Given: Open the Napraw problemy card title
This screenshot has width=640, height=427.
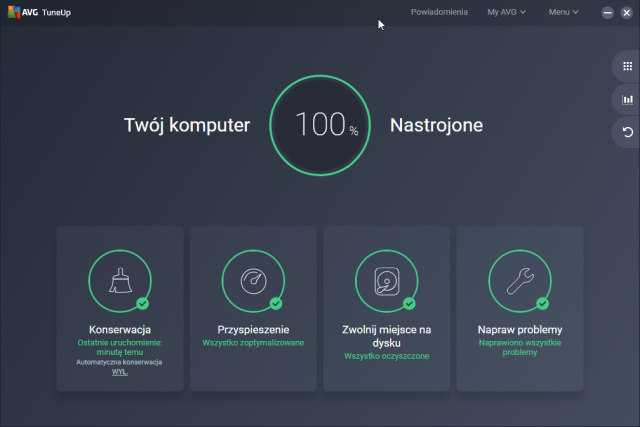Looking at the screenshot, I should [x=520, y=329].
